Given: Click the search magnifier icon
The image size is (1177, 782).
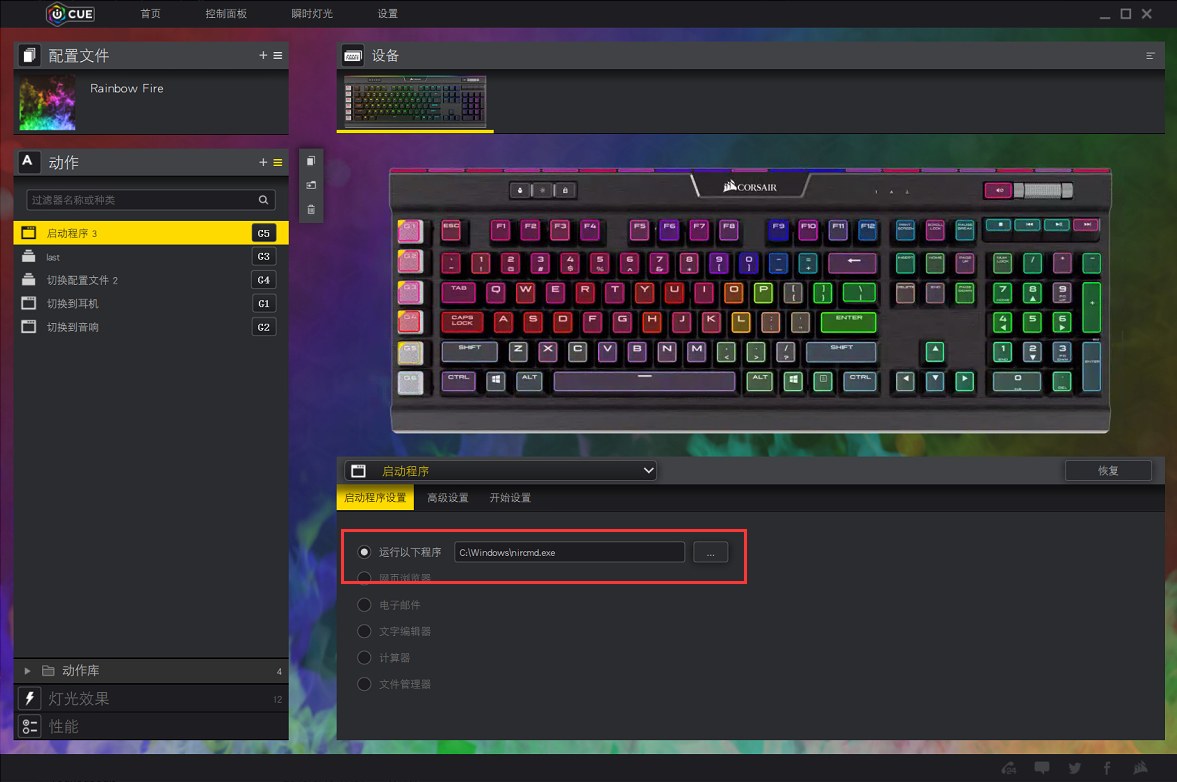Looking at the screenshot, I should [x=263, y=200].
